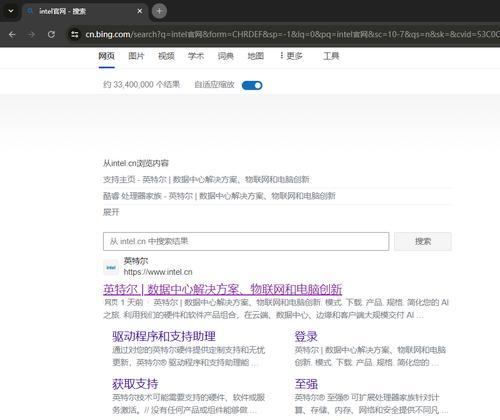This screenshot has height=420, width=500.
Task: Switch to the 词典 tab
Action: pyautogui.click(x=226, y=56)
